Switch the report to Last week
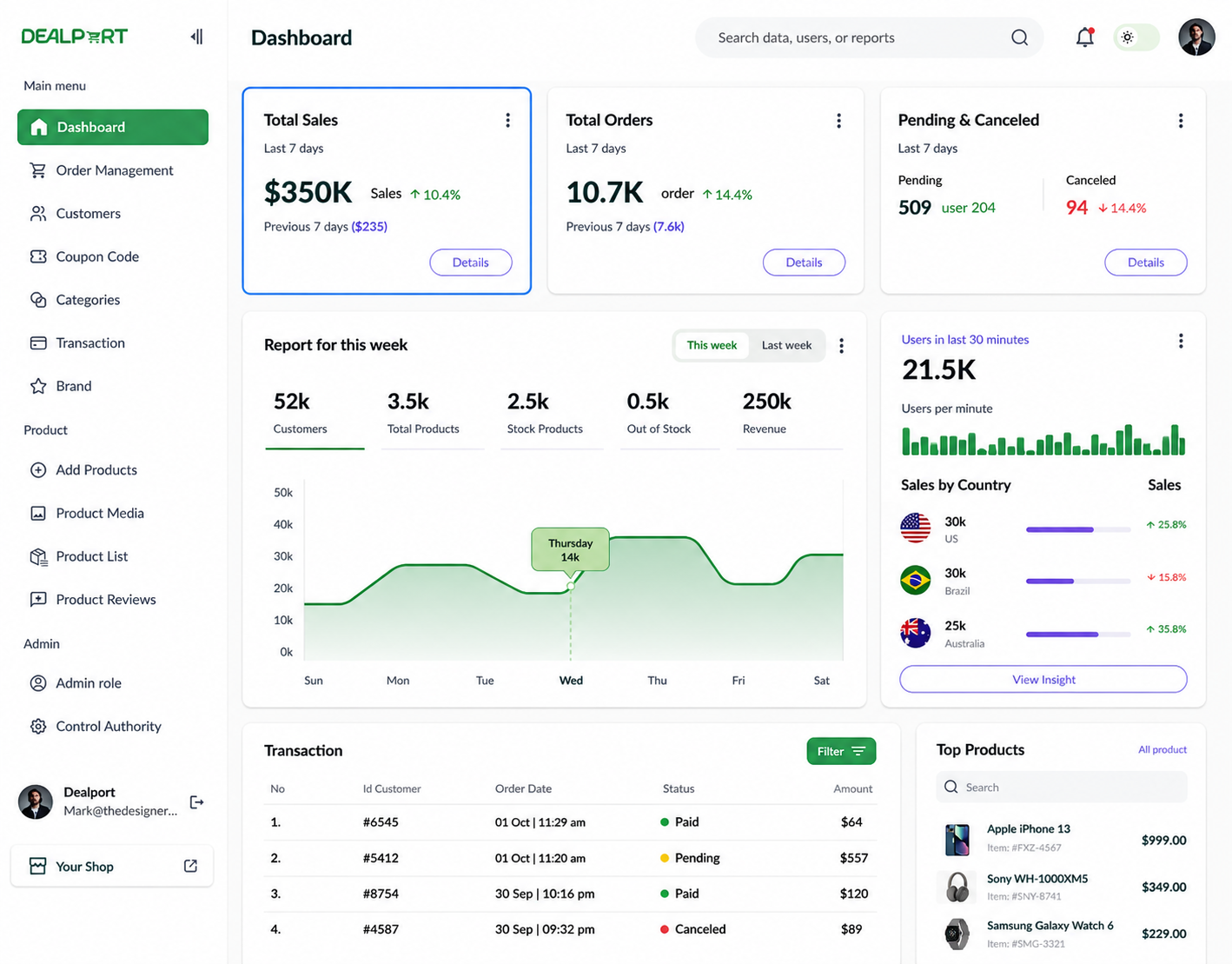 [786, 345]
